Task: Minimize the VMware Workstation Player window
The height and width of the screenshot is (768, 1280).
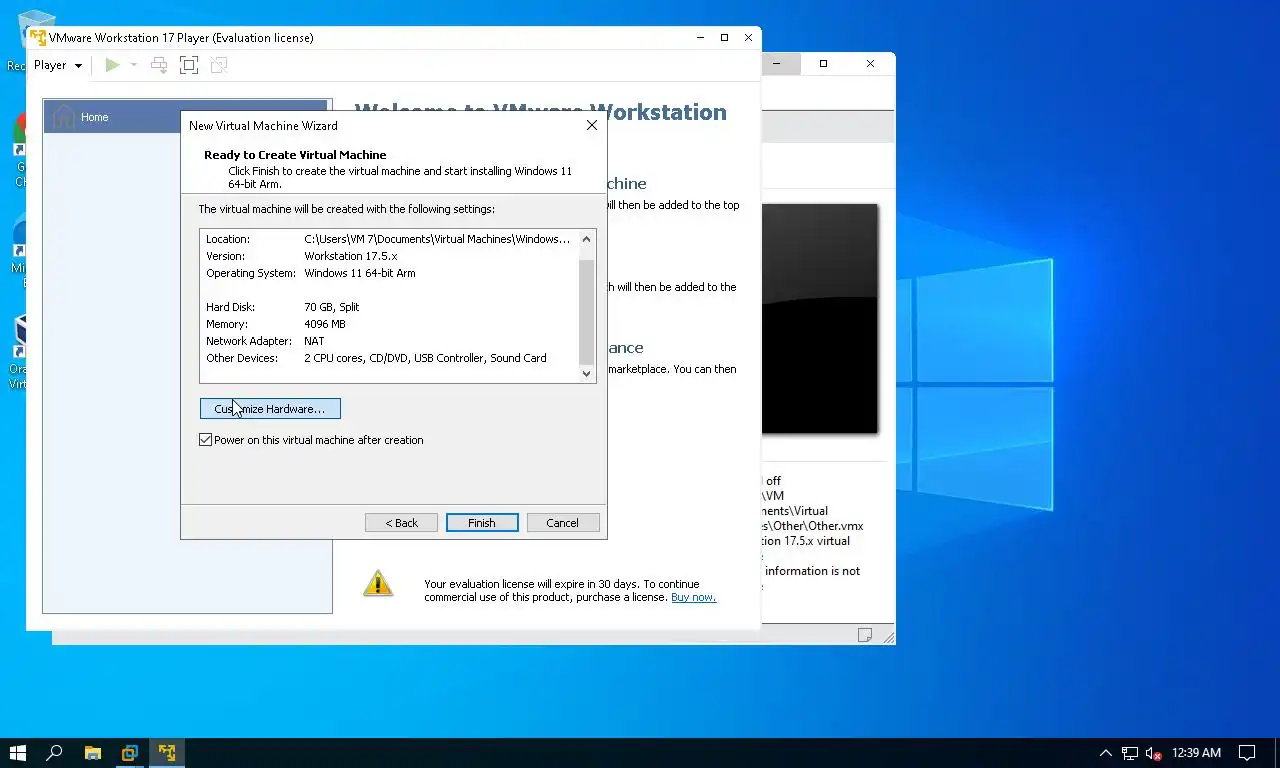Action: pyautogui.click(x=701, y=37)
